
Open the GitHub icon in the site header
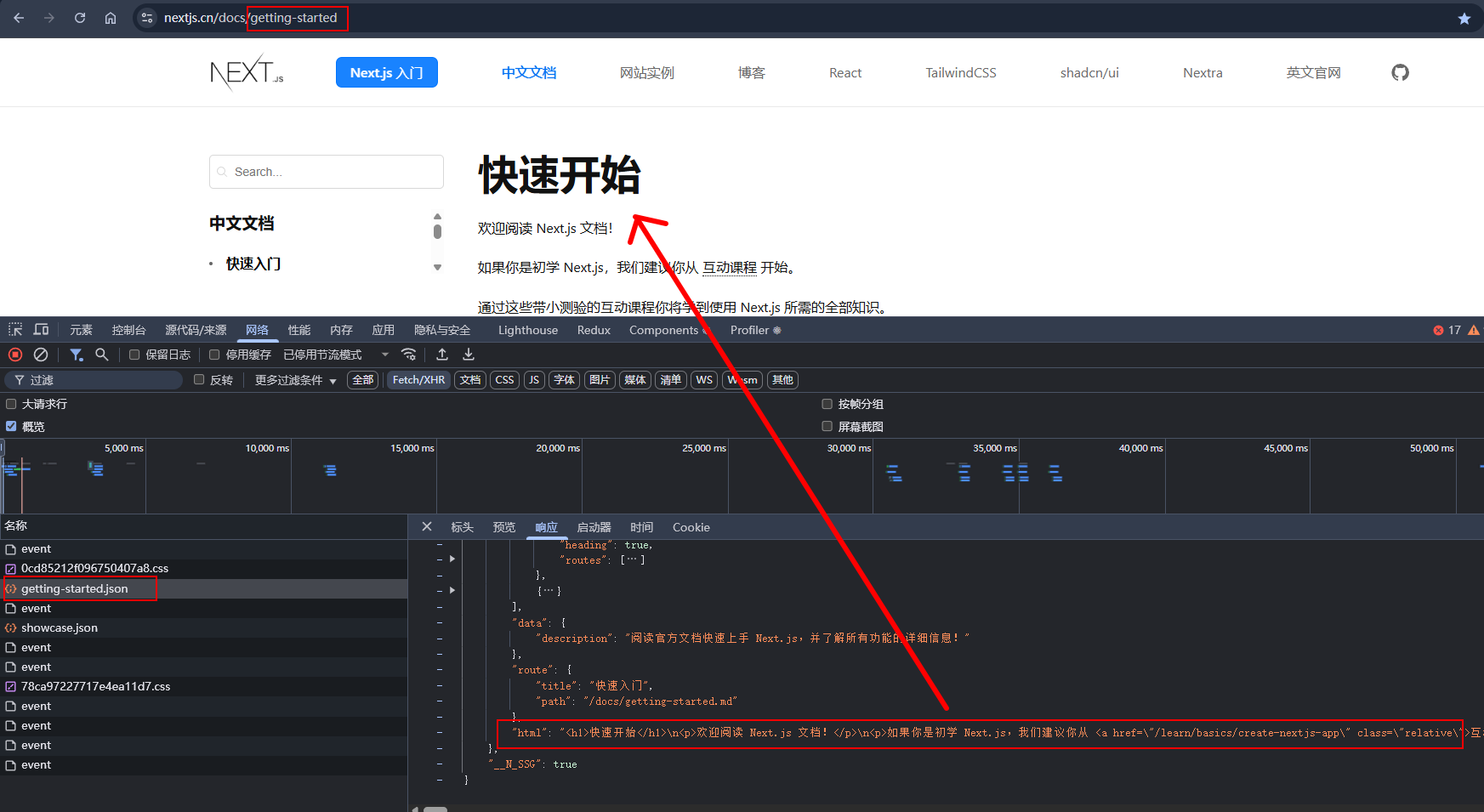(1400, 72)
